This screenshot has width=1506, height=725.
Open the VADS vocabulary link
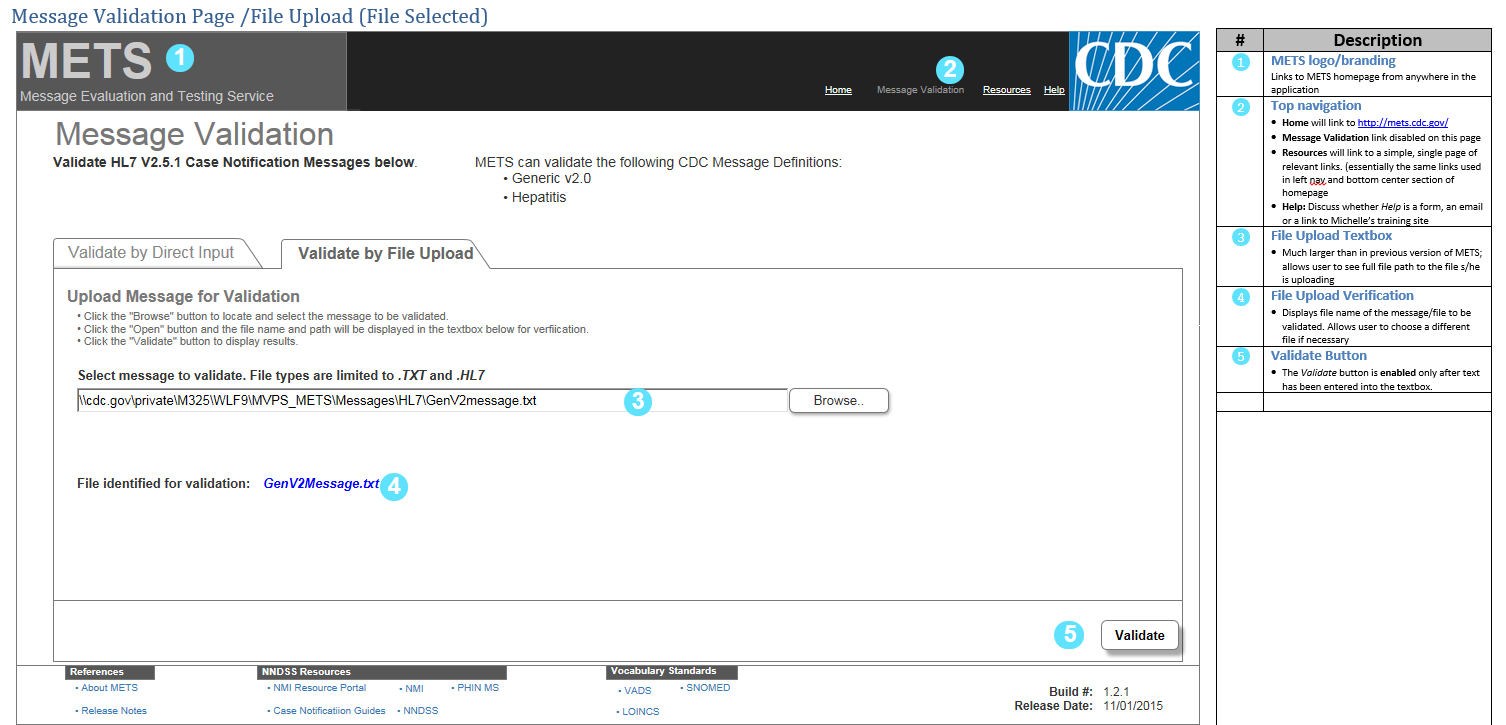637,691
